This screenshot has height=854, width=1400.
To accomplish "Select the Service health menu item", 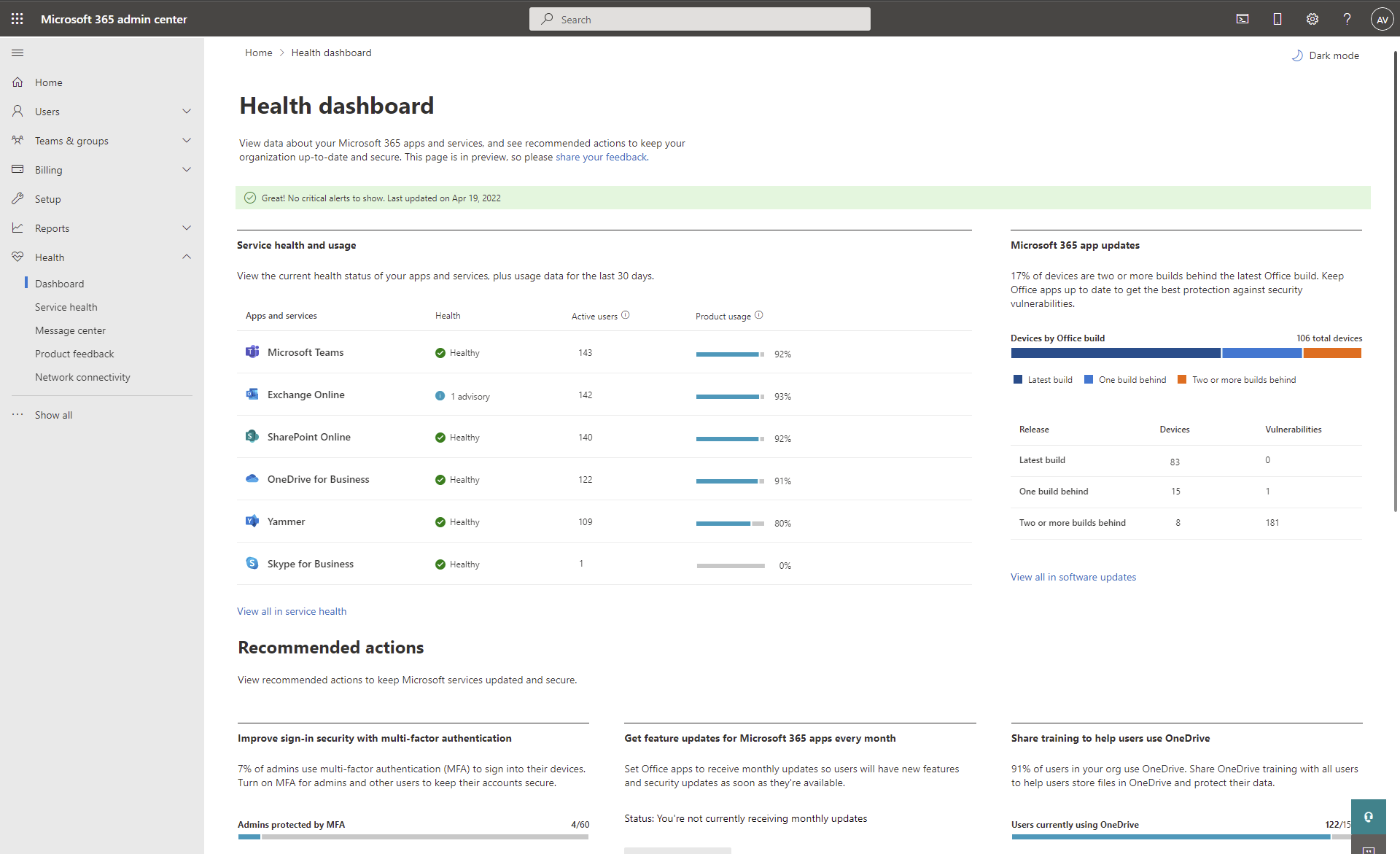I will [x=66, y=307].
